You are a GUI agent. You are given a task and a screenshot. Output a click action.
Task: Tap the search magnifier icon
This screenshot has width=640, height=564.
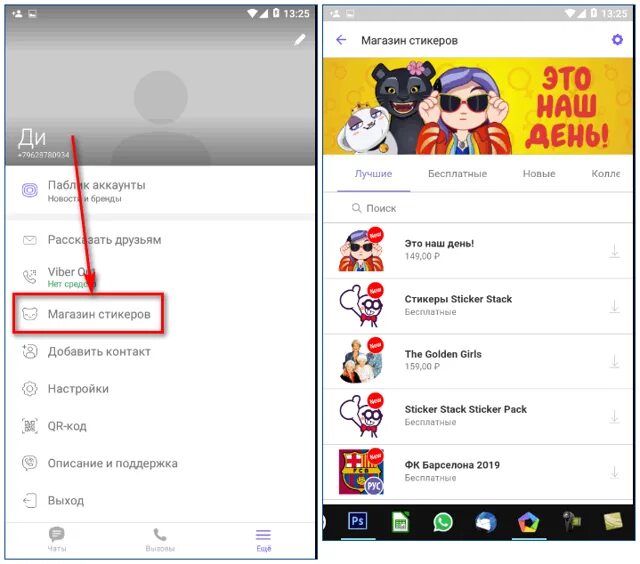pos(356,208)
